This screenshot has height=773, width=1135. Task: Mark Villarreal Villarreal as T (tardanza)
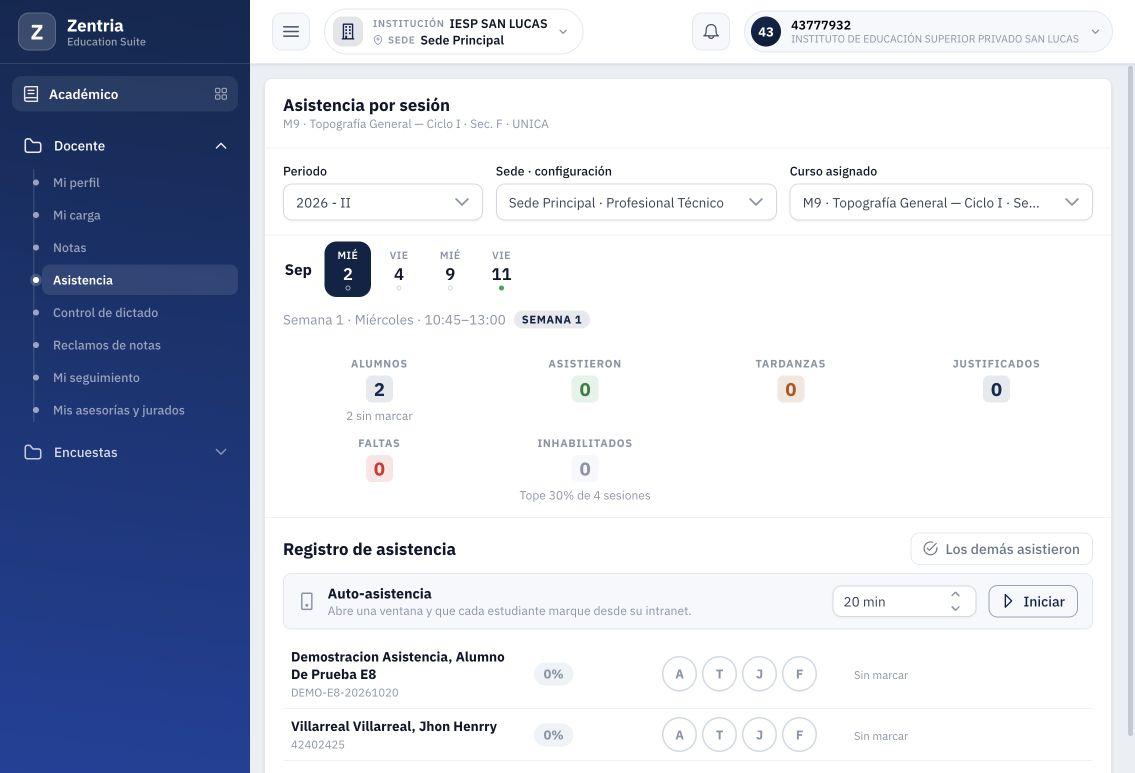[x=720, y=735]
